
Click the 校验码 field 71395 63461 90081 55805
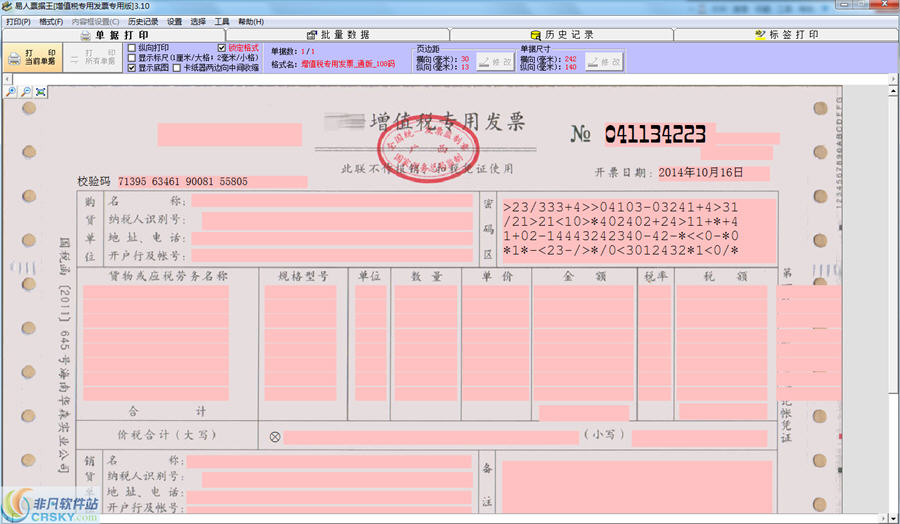click(x=212, y=182)
